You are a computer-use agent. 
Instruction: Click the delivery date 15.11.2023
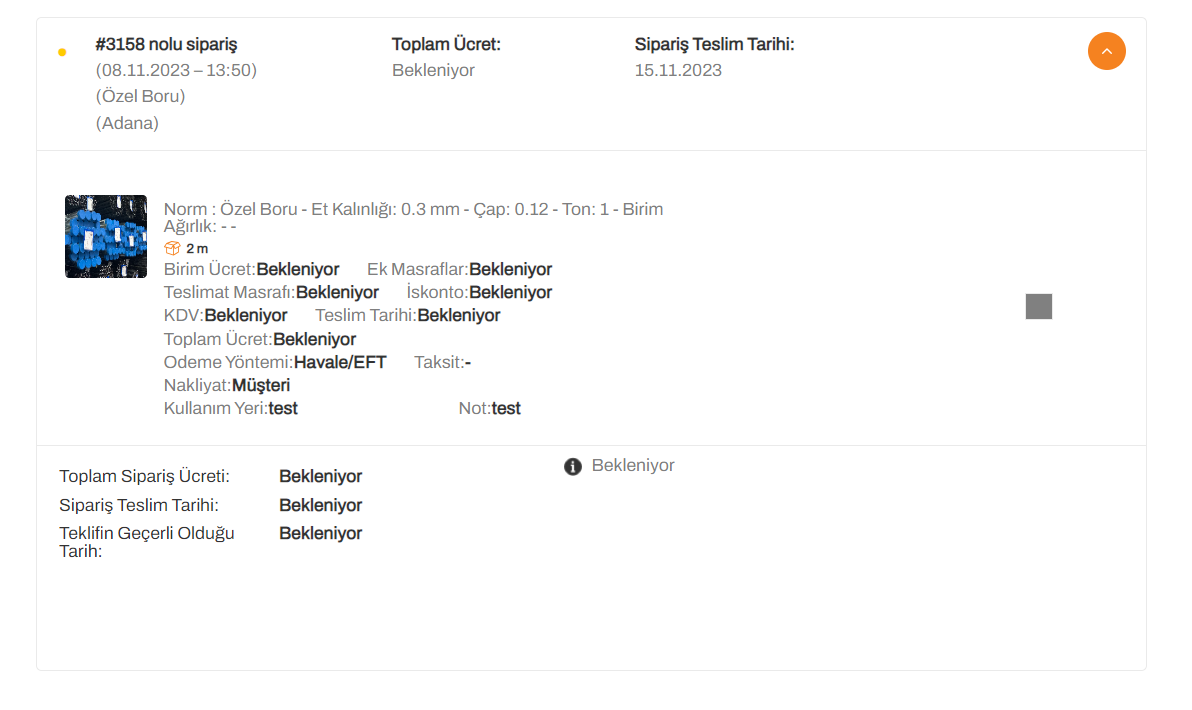(x=678, y=70)
